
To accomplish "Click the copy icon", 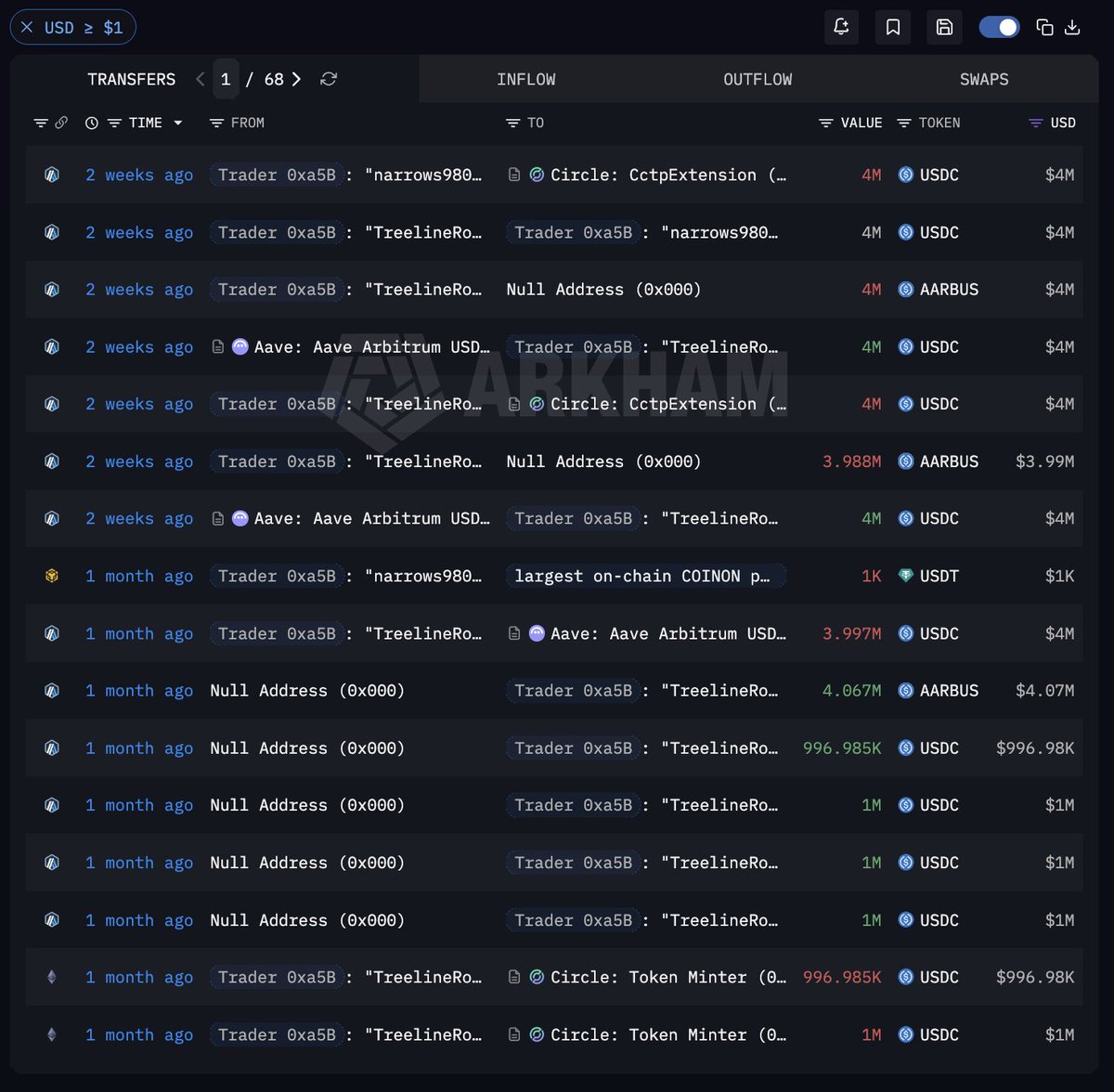I will (x=1044, y=27).
